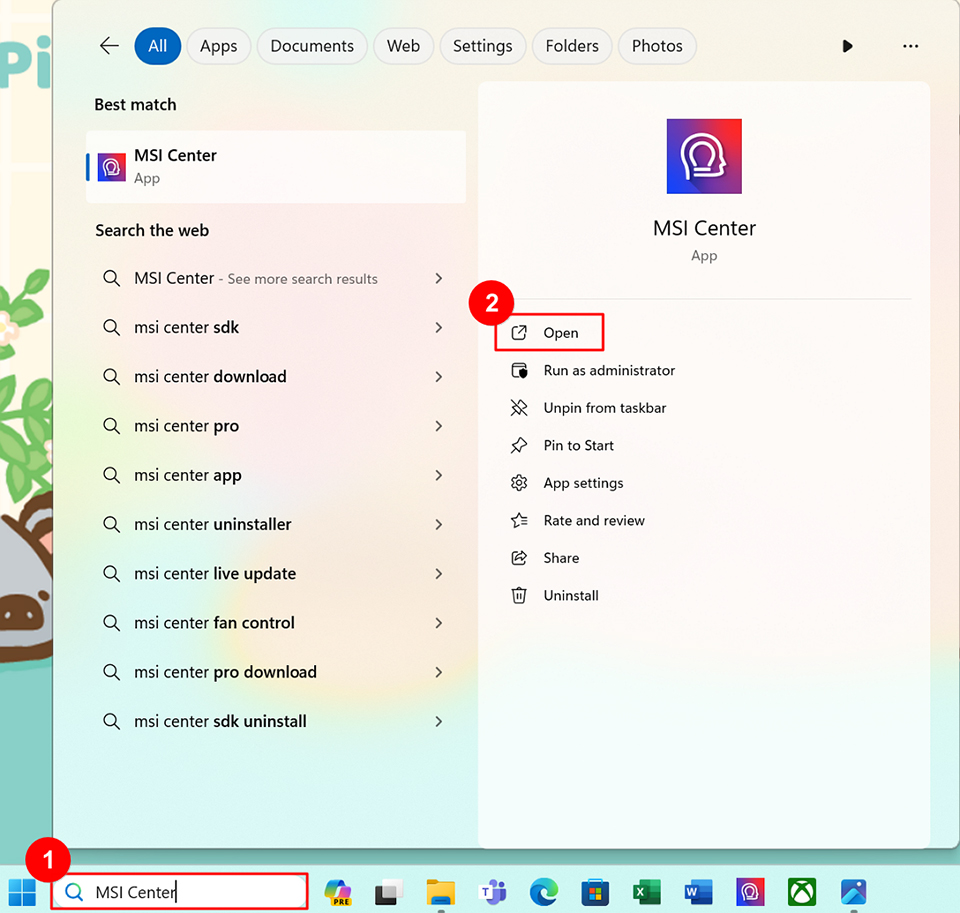
Task: Click the Pin to Start pushpin icon
Action: pos(519,445)
